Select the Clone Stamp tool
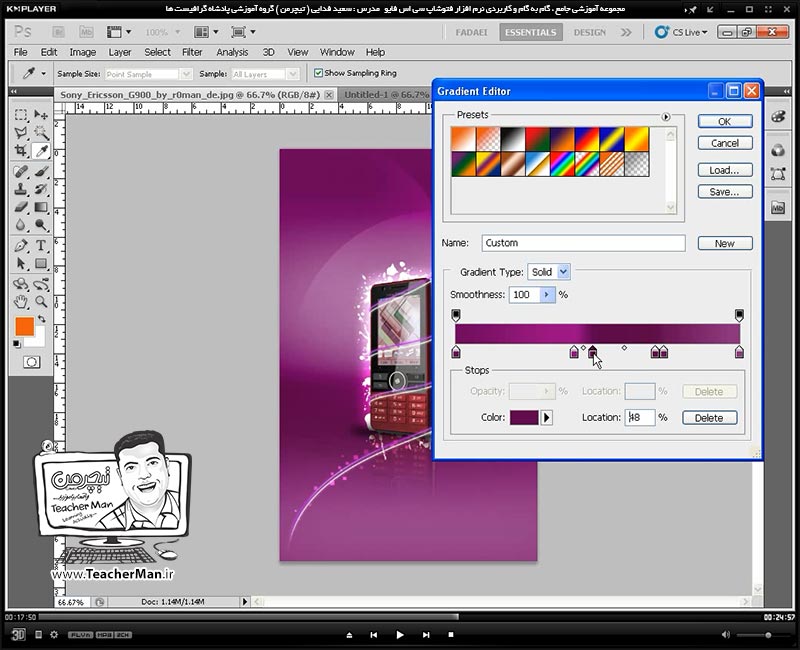 [21, 189]
